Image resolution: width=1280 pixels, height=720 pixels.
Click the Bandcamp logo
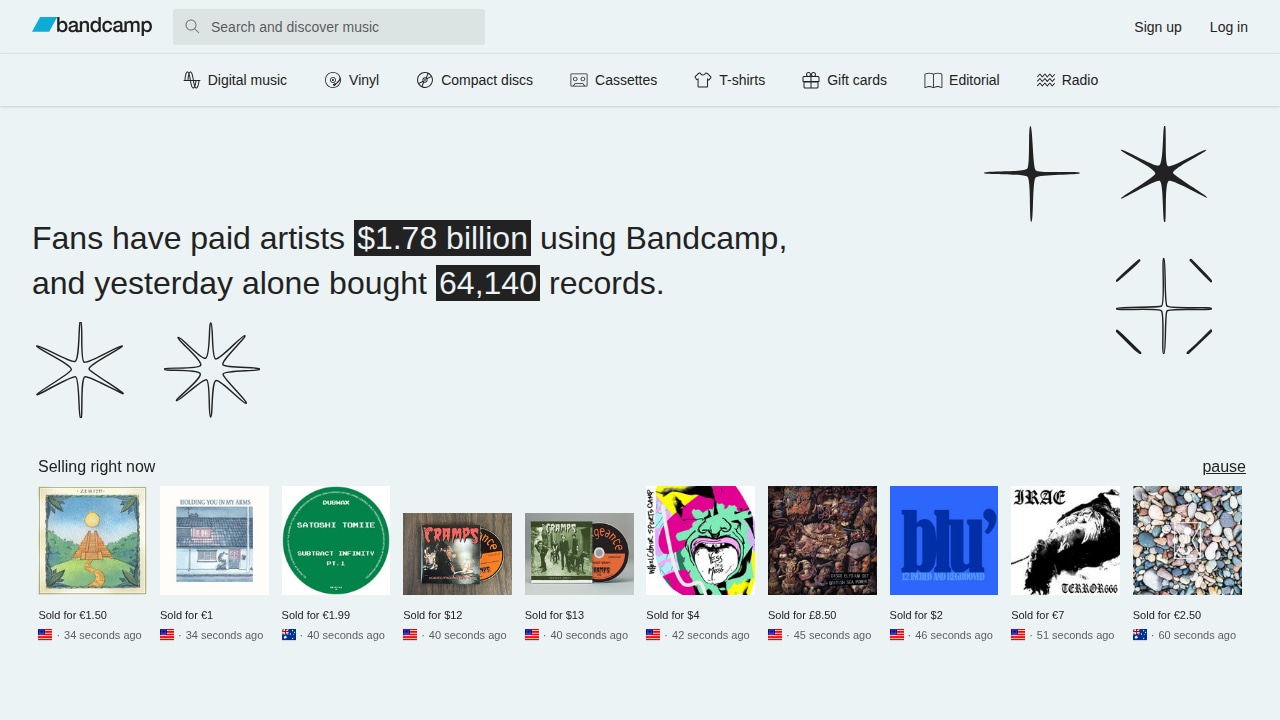(x=92, y=26)
